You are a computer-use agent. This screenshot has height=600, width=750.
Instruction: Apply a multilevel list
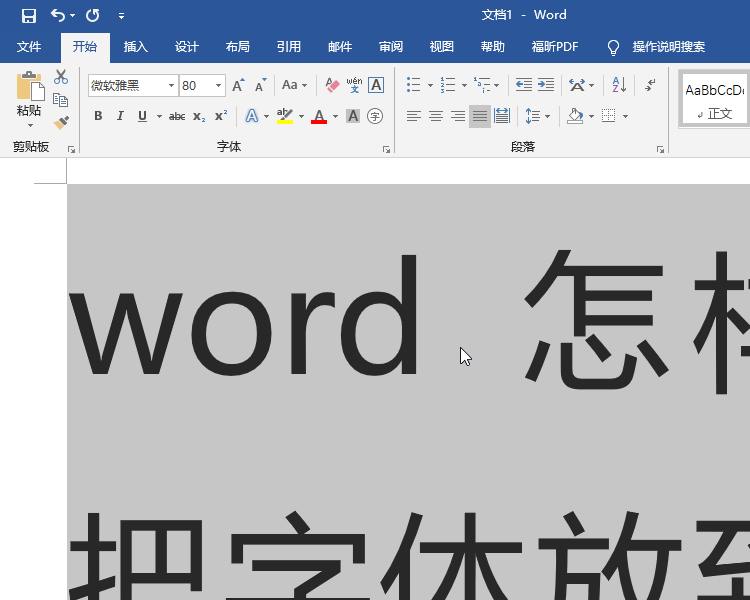pos(482,85)
